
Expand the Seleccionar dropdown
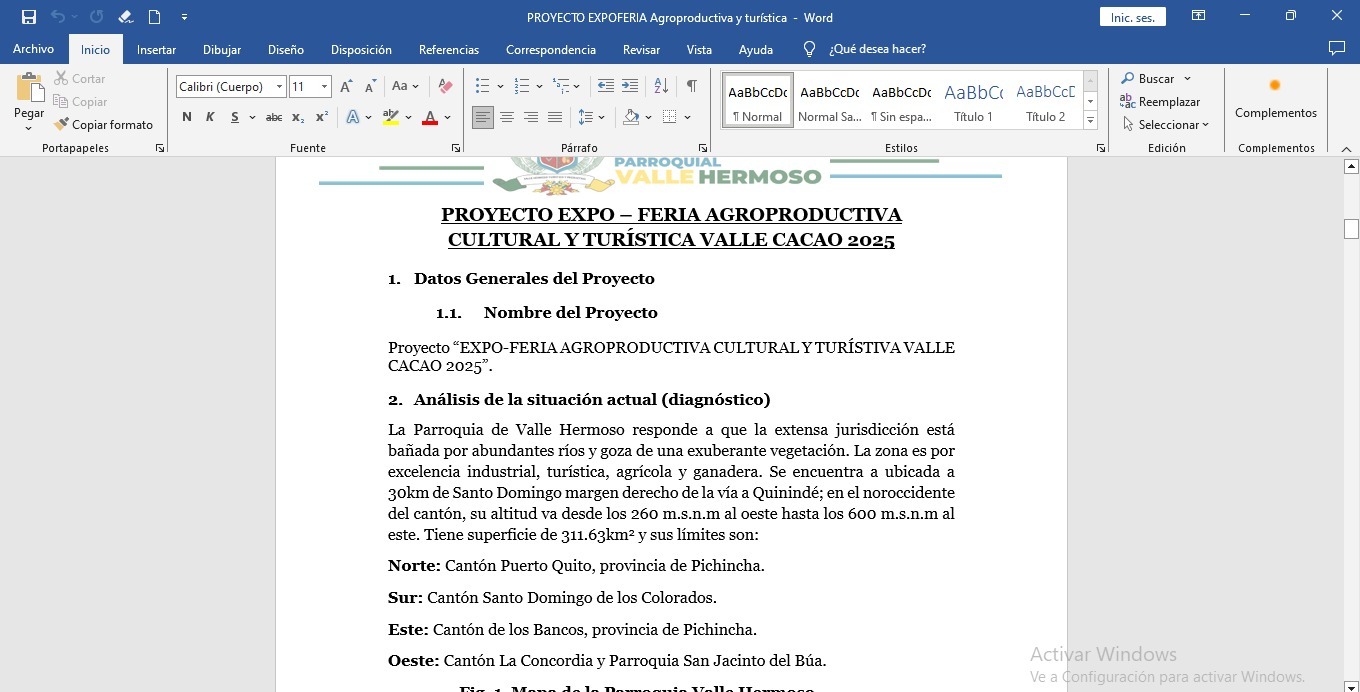click(1165, 125)
